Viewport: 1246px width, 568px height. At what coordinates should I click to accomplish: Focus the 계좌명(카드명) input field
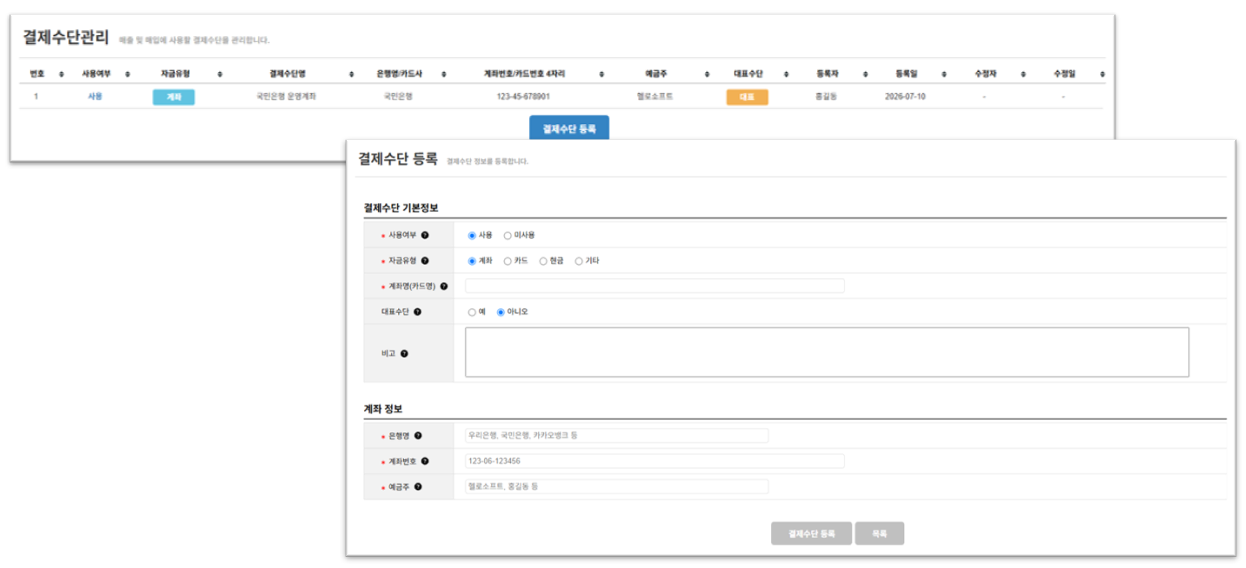[x=655, y=286]
